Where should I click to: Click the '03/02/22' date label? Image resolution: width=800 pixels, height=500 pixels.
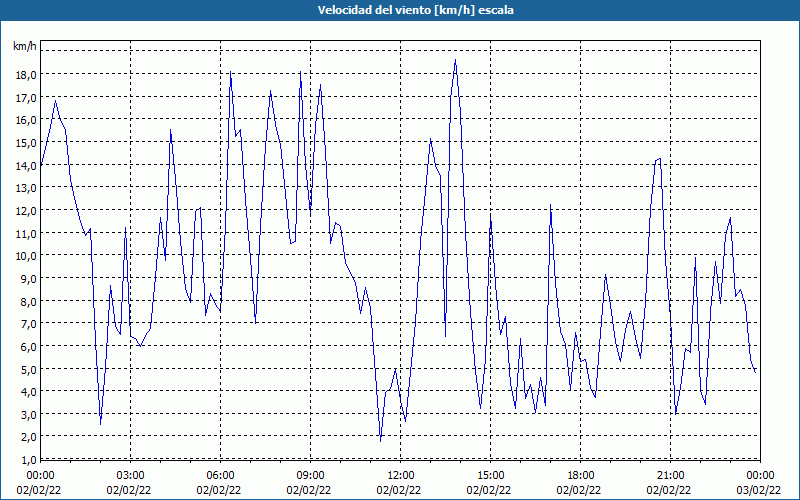pyautogui.click(x=758, y=490)
